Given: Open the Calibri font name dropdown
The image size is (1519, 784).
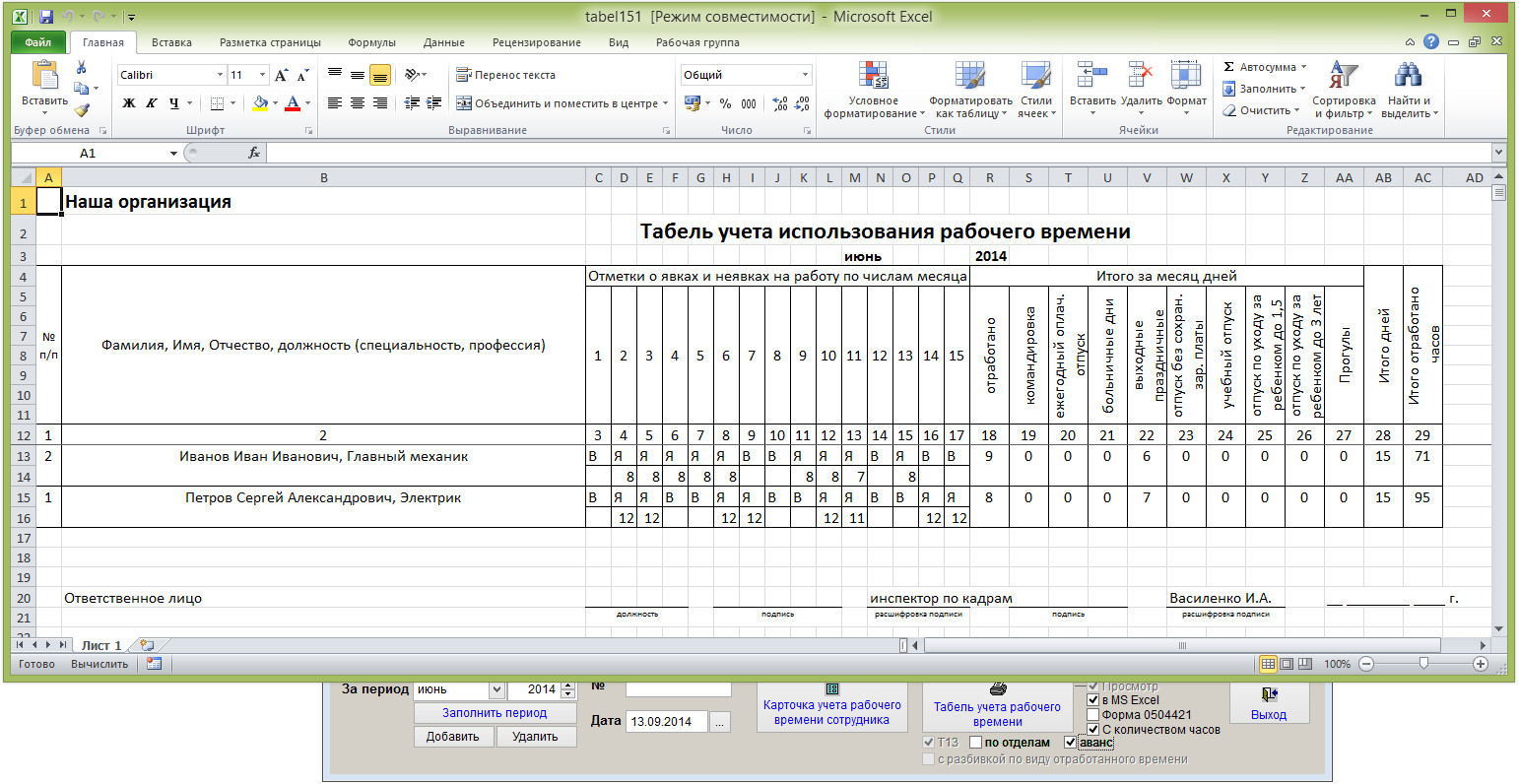Looking at the screenshot, I should pyautogui.click(x=220, y=75).
